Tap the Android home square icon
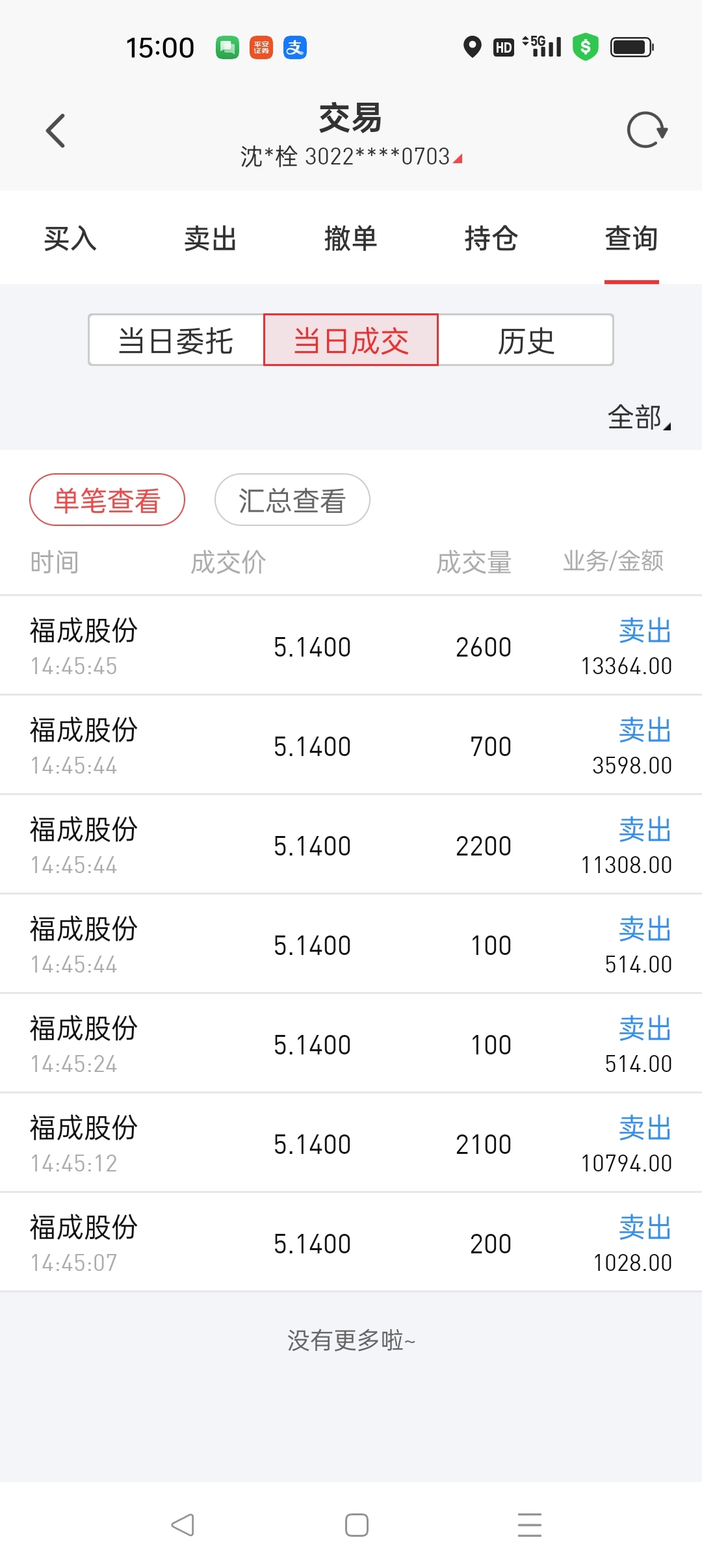This screenshot has height=1568, width=702. pyautogui.click(x=357, y=1524)
